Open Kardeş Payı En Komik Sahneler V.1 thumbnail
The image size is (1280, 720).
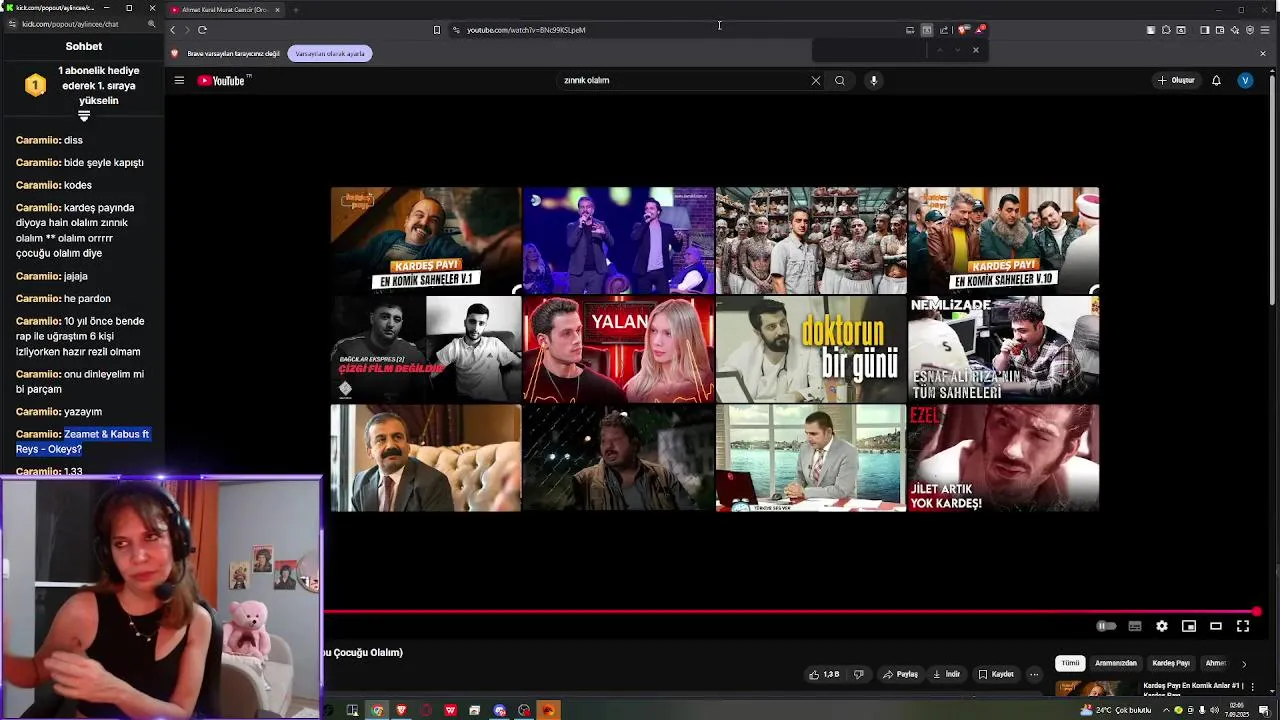[426, 240]
